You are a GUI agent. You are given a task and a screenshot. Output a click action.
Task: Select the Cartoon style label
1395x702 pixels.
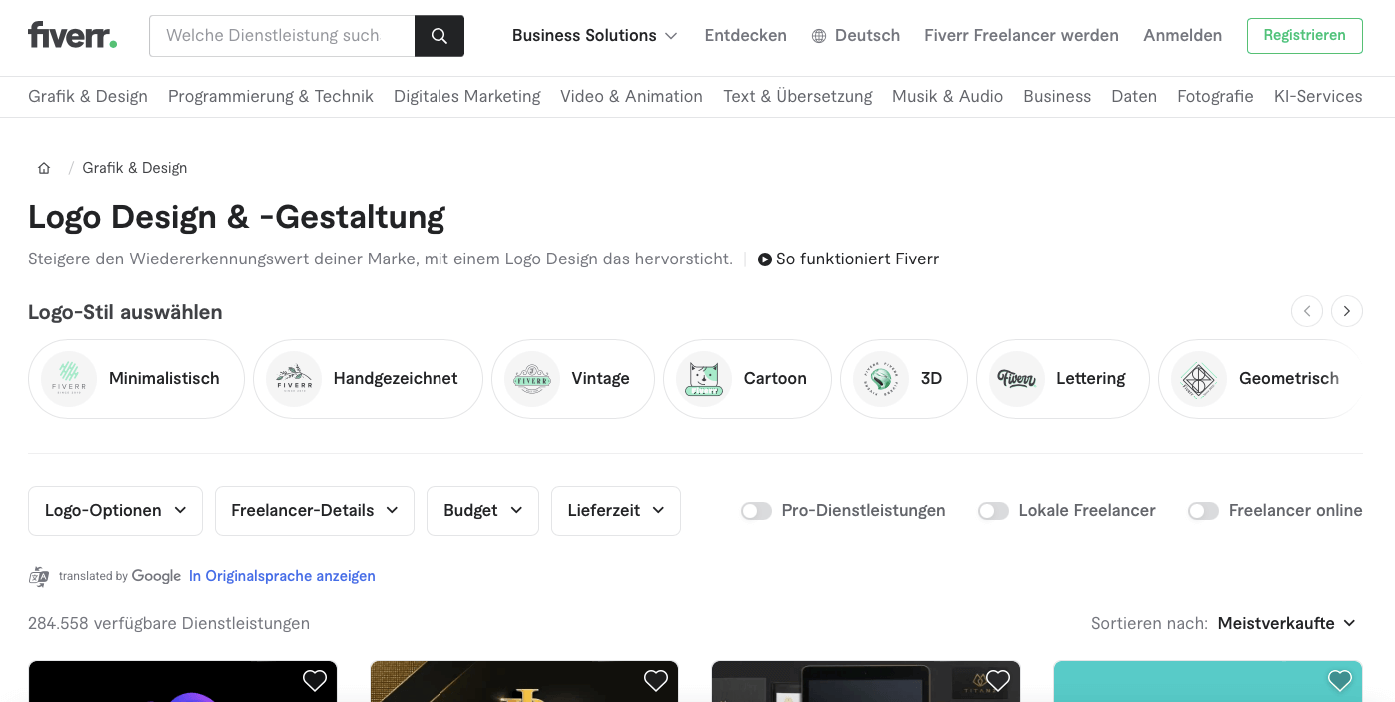(x=775, y=379)
